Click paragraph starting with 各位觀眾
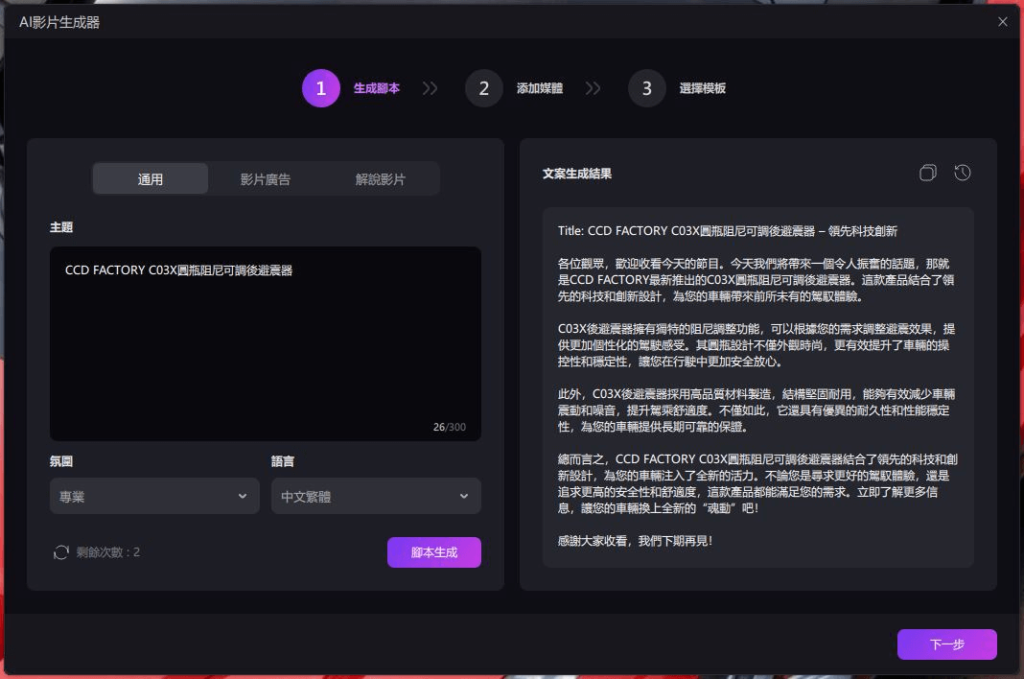Image resolution: width=1024 pixels, height=679 pixels. pyautogui.click(x=756, y=280)
